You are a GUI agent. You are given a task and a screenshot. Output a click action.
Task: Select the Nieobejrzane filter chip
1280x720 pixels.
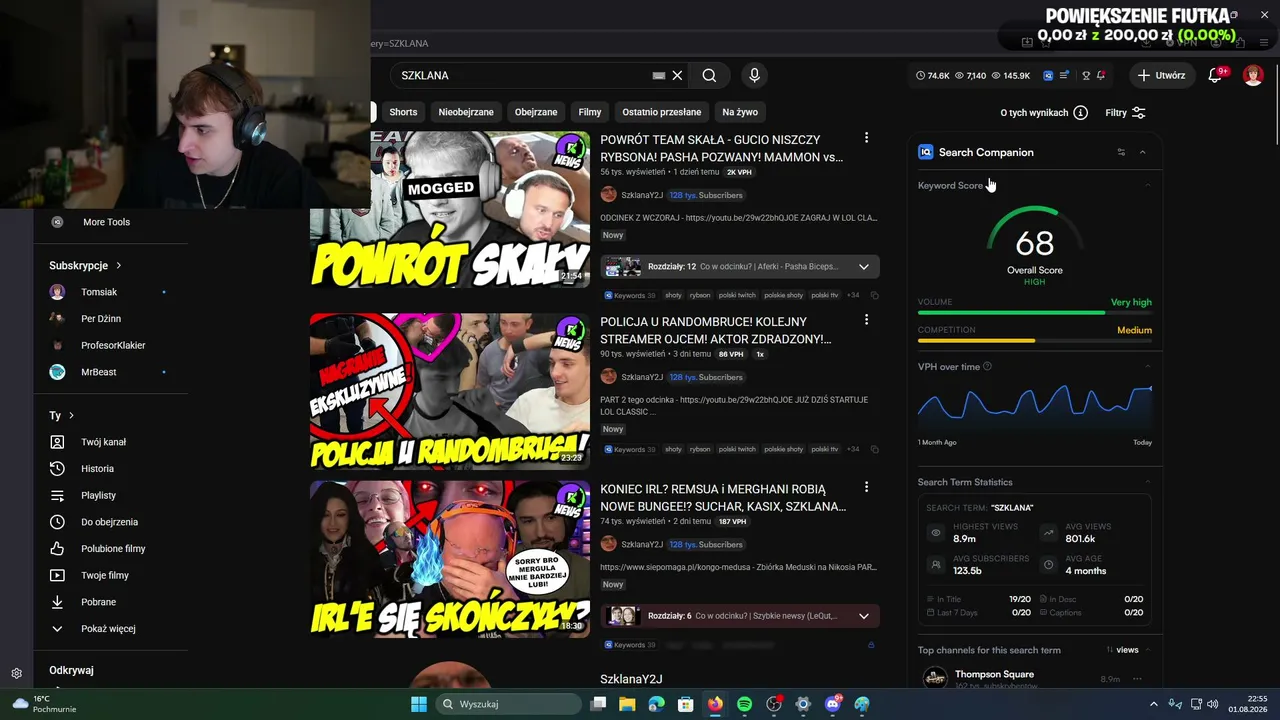point(466,112)
